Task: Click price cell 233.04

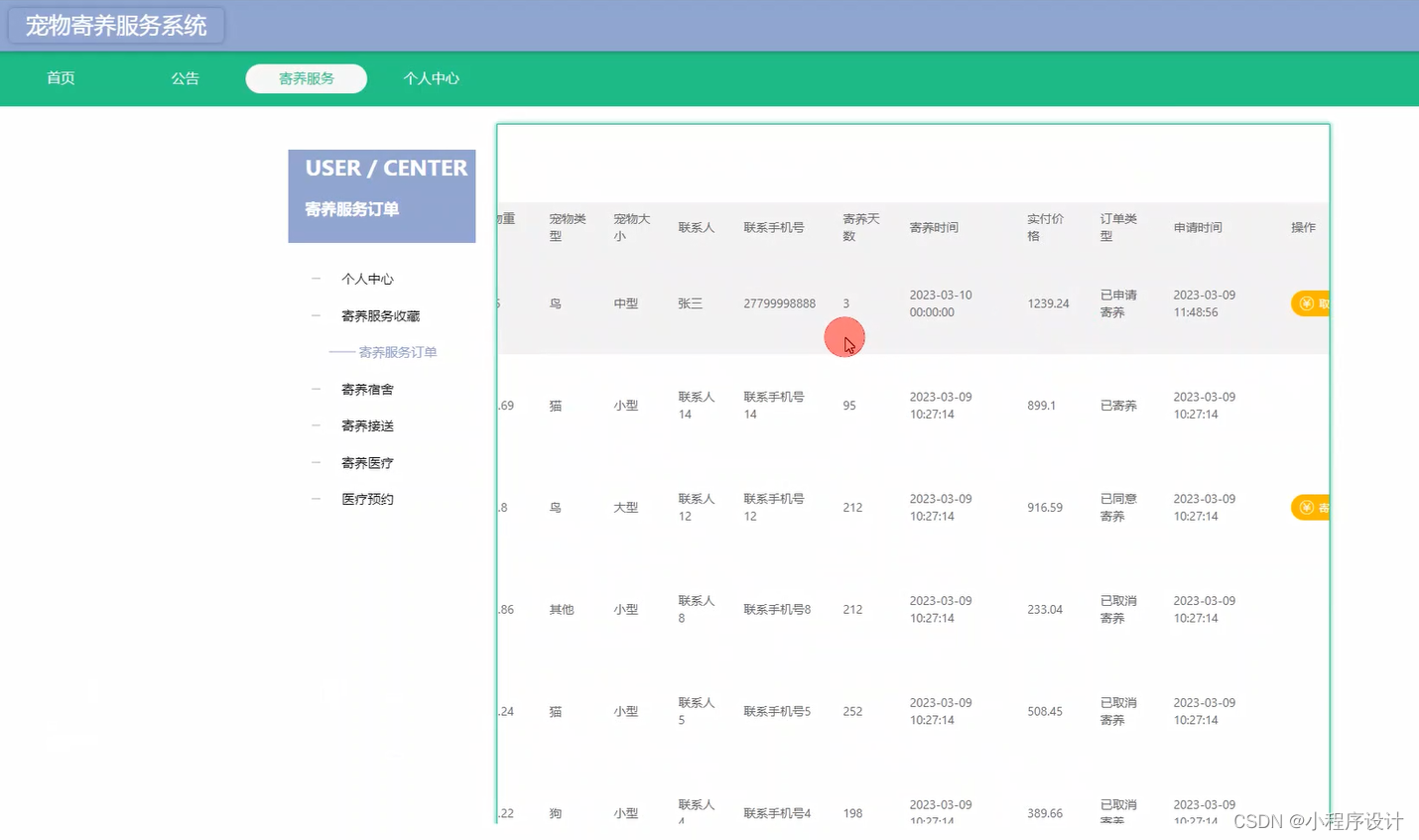Action: [1045, 610]
